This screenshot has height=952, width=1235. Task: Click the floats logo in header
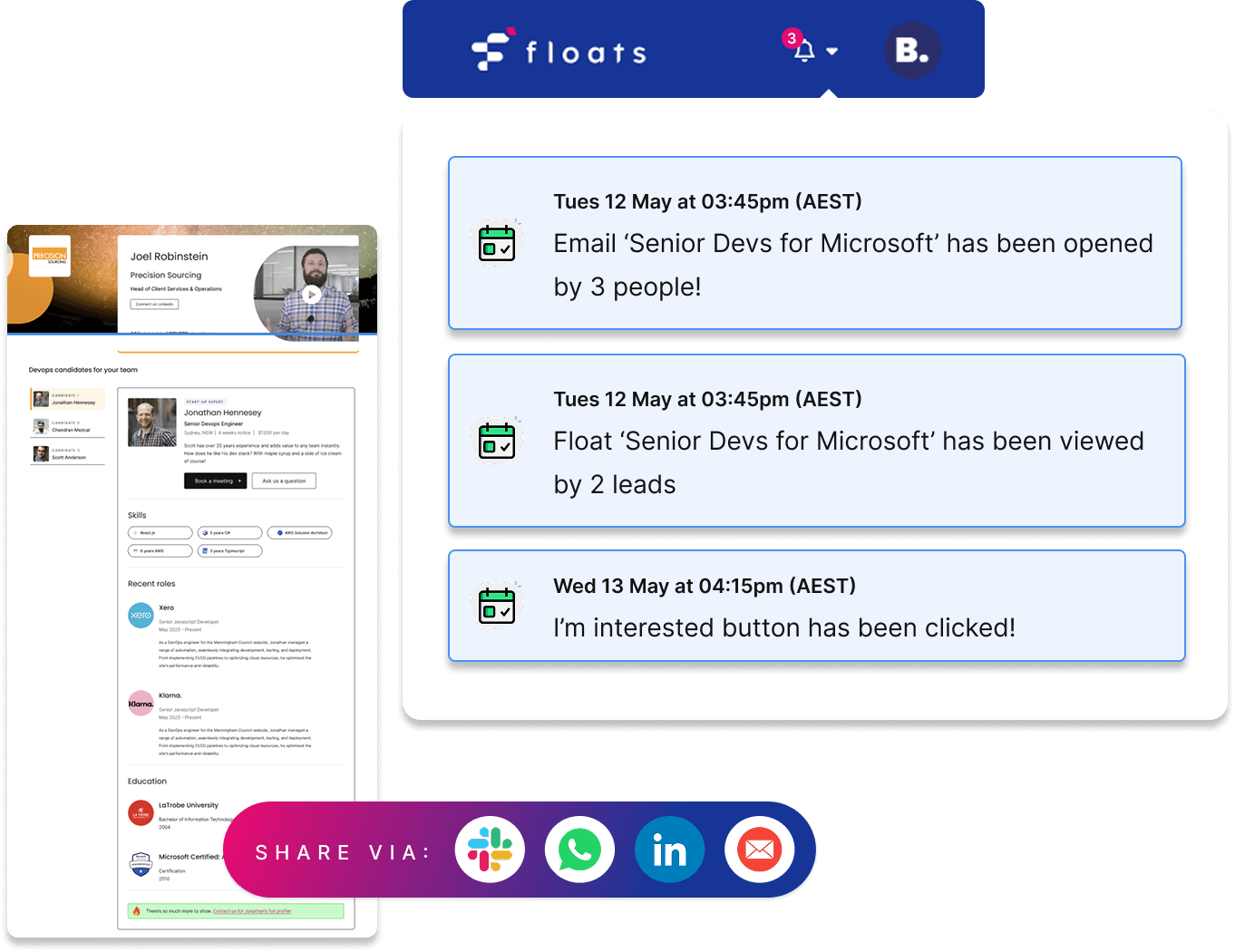pos(559,51)
